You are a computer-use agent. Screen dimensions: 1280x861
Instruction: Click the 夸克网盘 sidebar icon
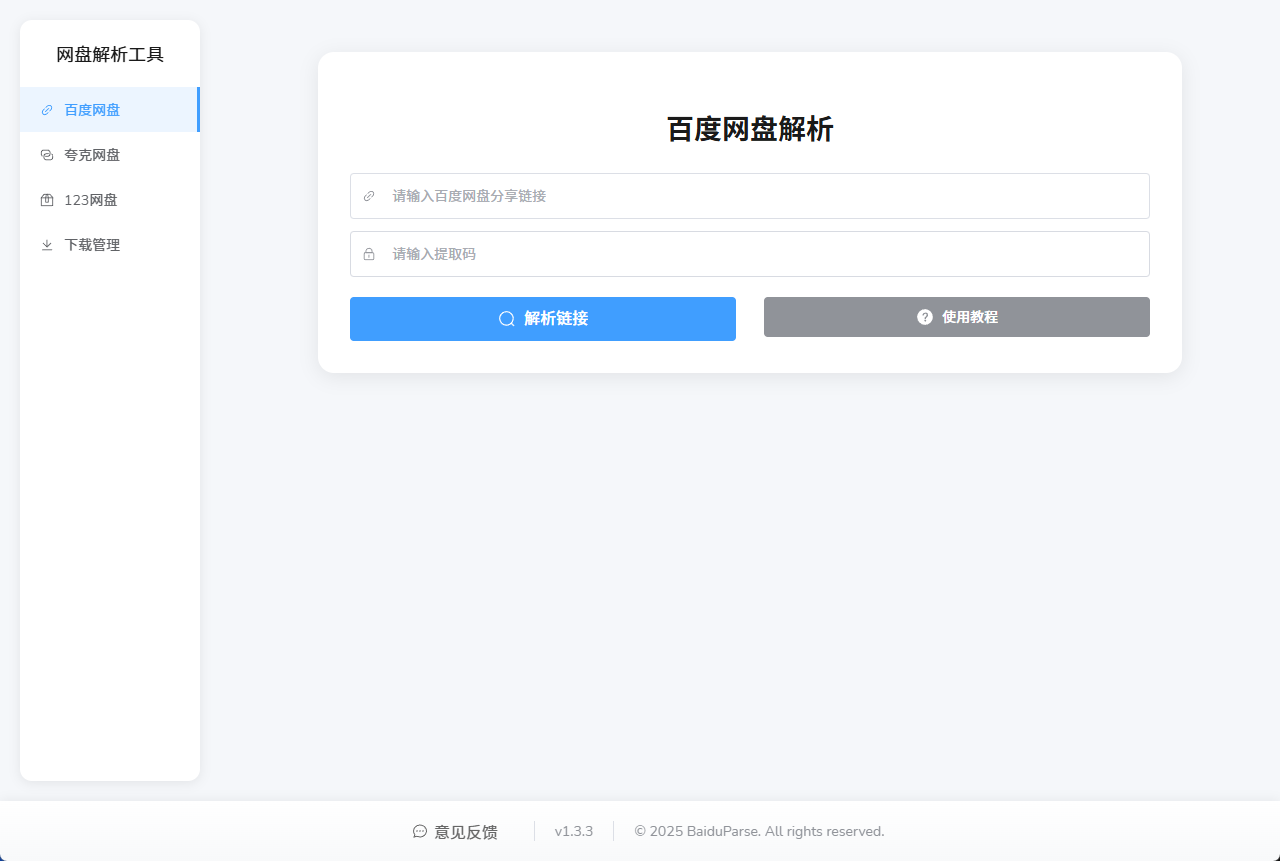click(47, 155)
